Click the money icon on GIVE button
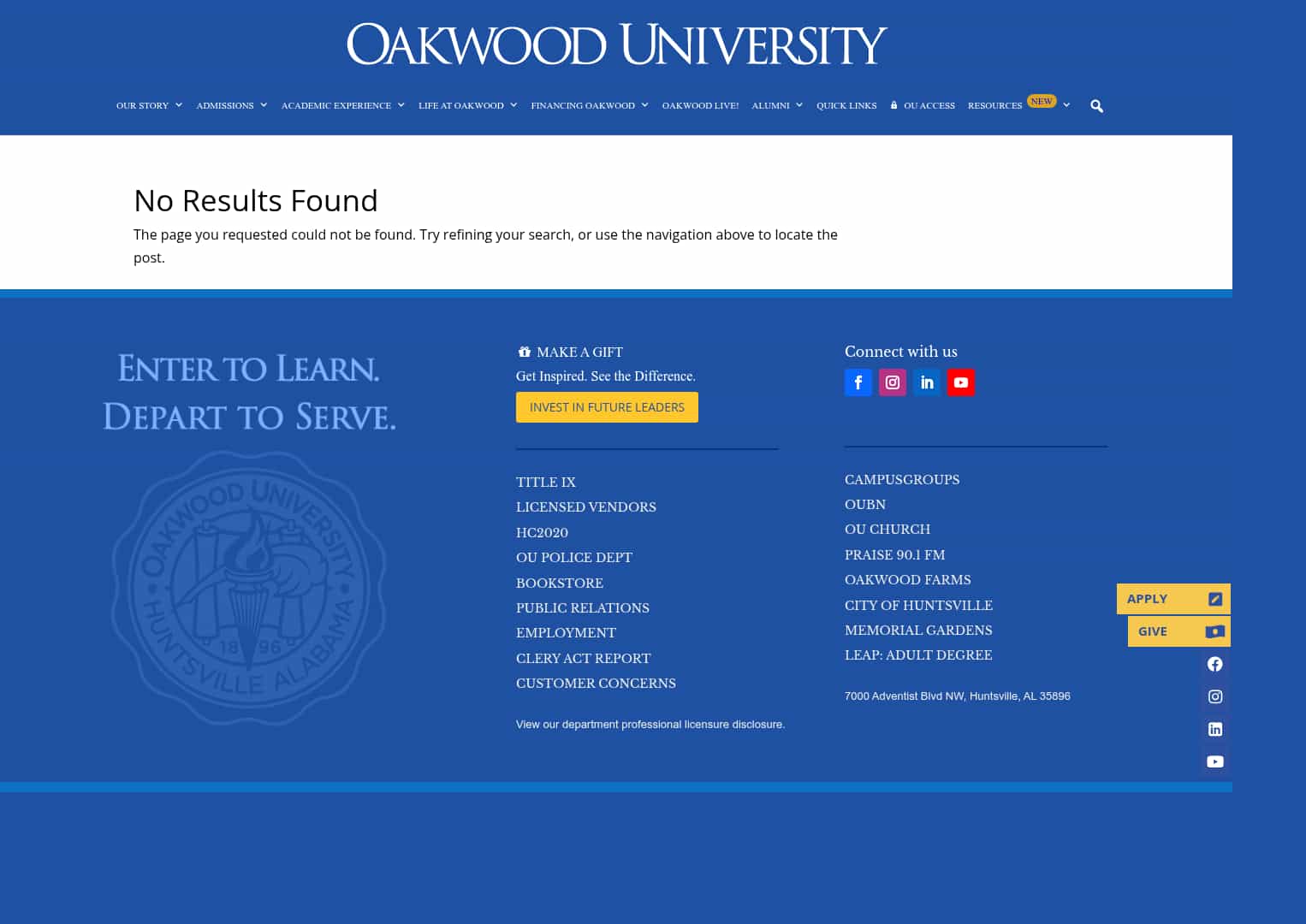The width and height of the screenshot is (1306, 924). pos(1215,631)
